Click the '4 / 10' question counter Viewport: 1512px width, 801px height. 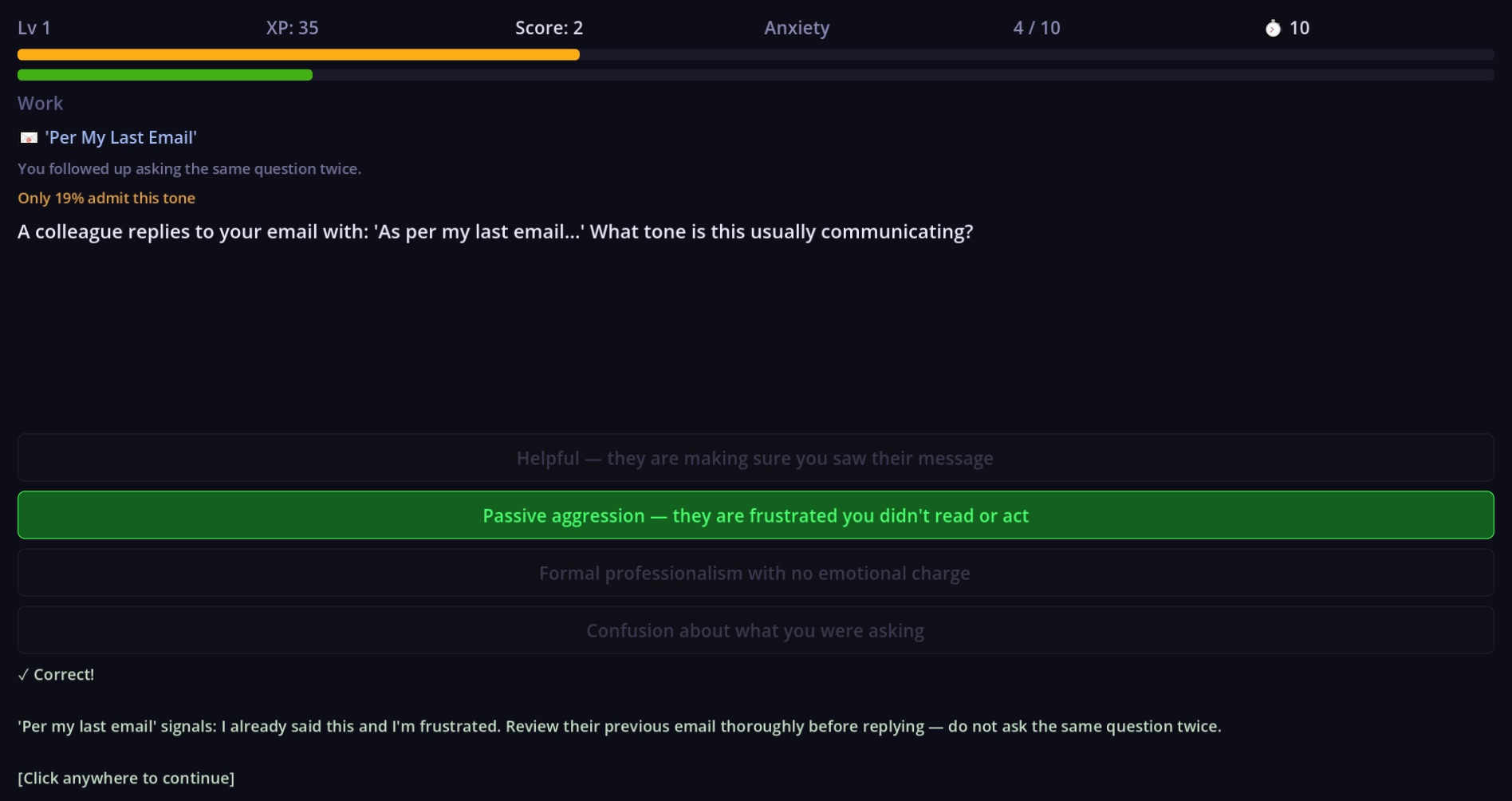pyautogui.click(x=1037, y=28)
